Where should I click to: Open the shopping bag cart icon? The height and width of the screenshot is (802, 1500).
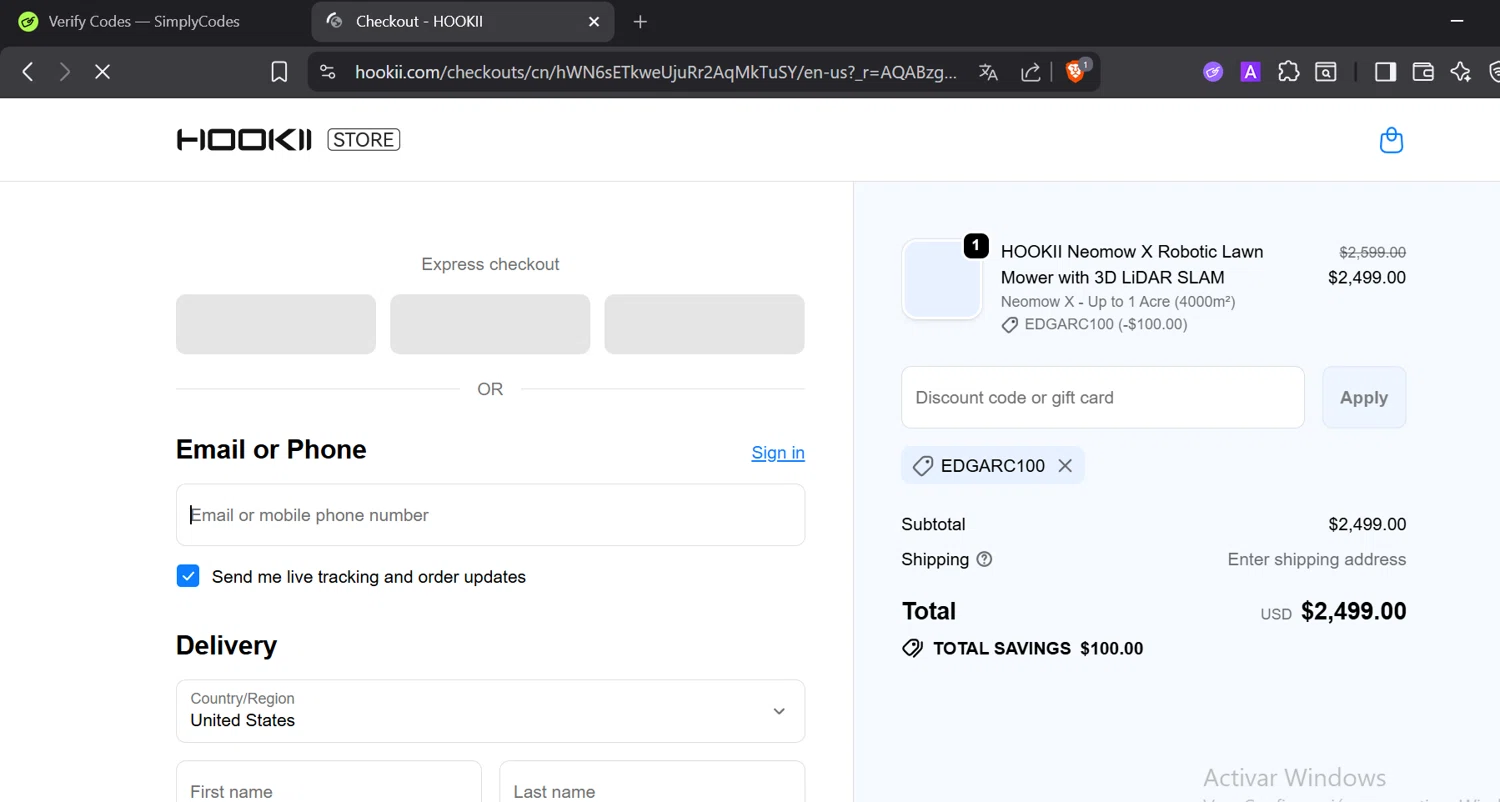coord(1391,140)
